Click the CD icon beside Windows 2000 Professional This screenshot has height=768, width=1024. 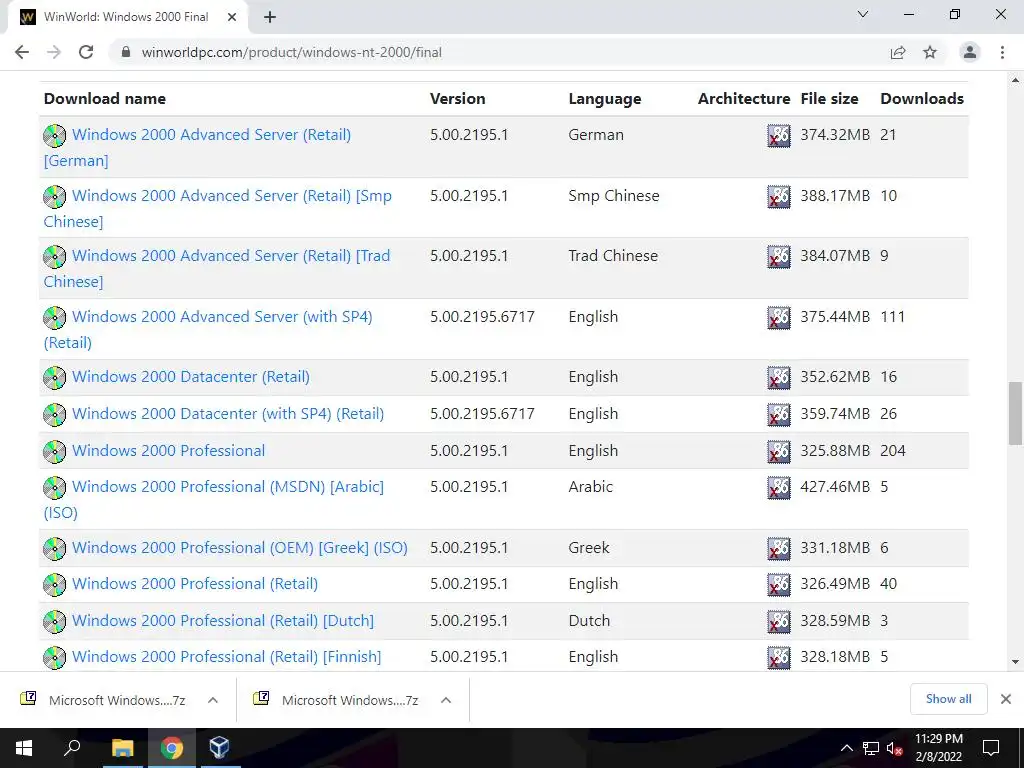pos(55,451)
